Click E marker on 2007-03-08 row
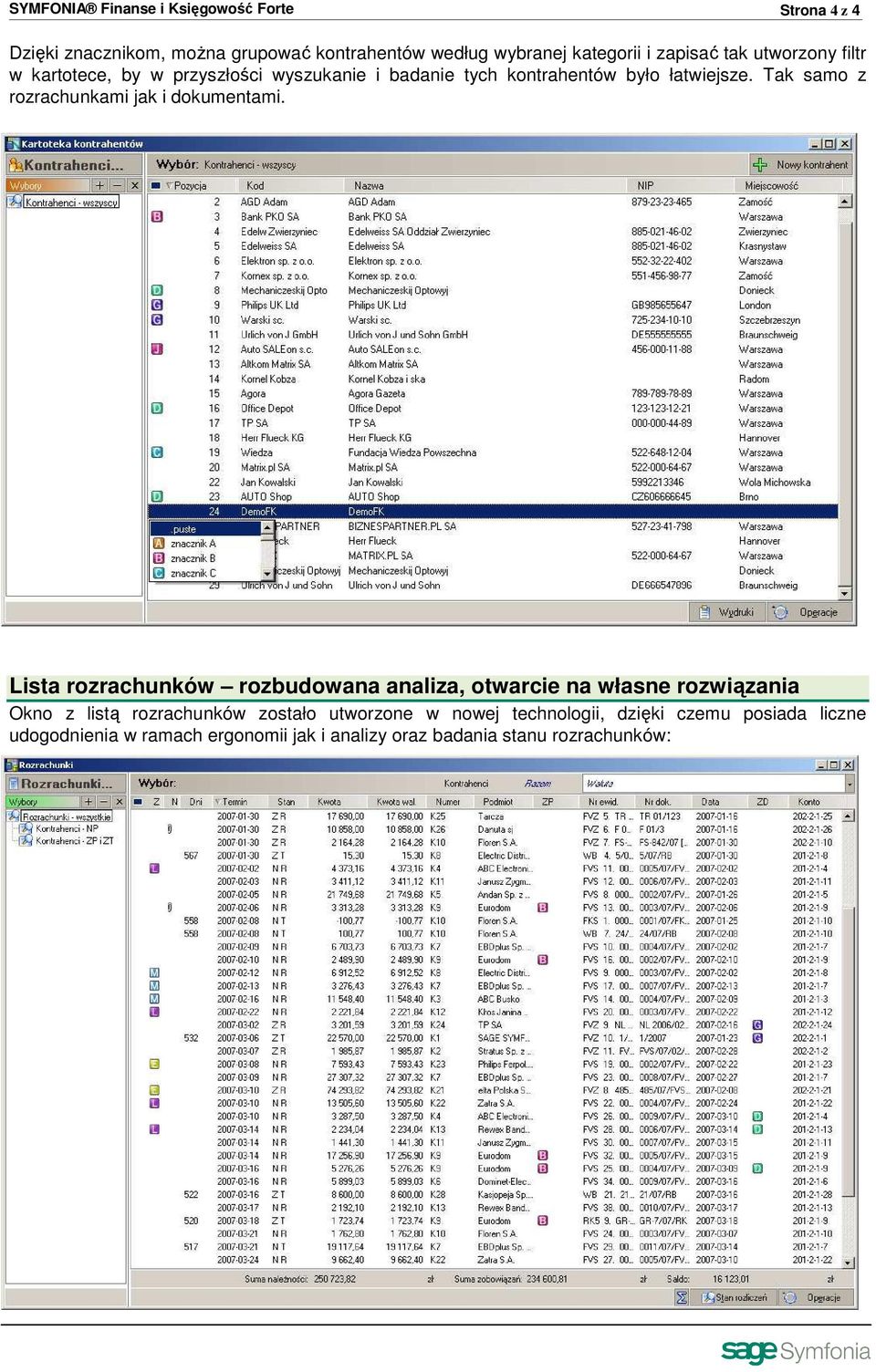The height and width of the screenshot is (1372, 876). (154, 1065)
